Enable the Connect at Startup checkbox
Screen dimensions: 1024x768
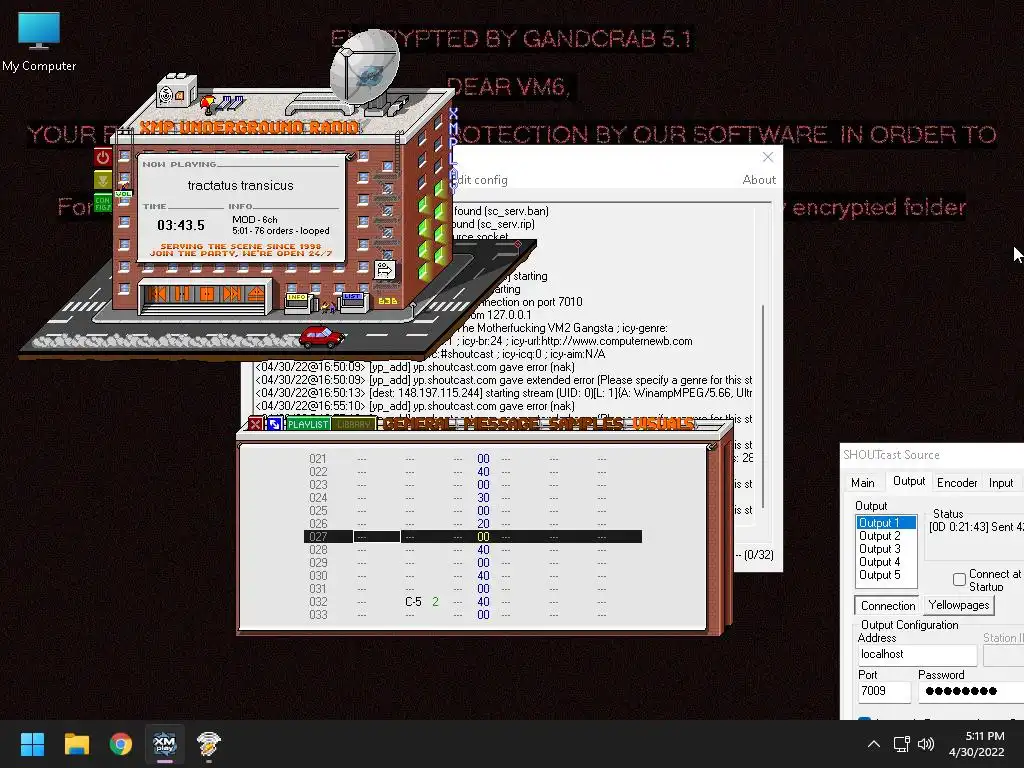[x=959, y=579]
